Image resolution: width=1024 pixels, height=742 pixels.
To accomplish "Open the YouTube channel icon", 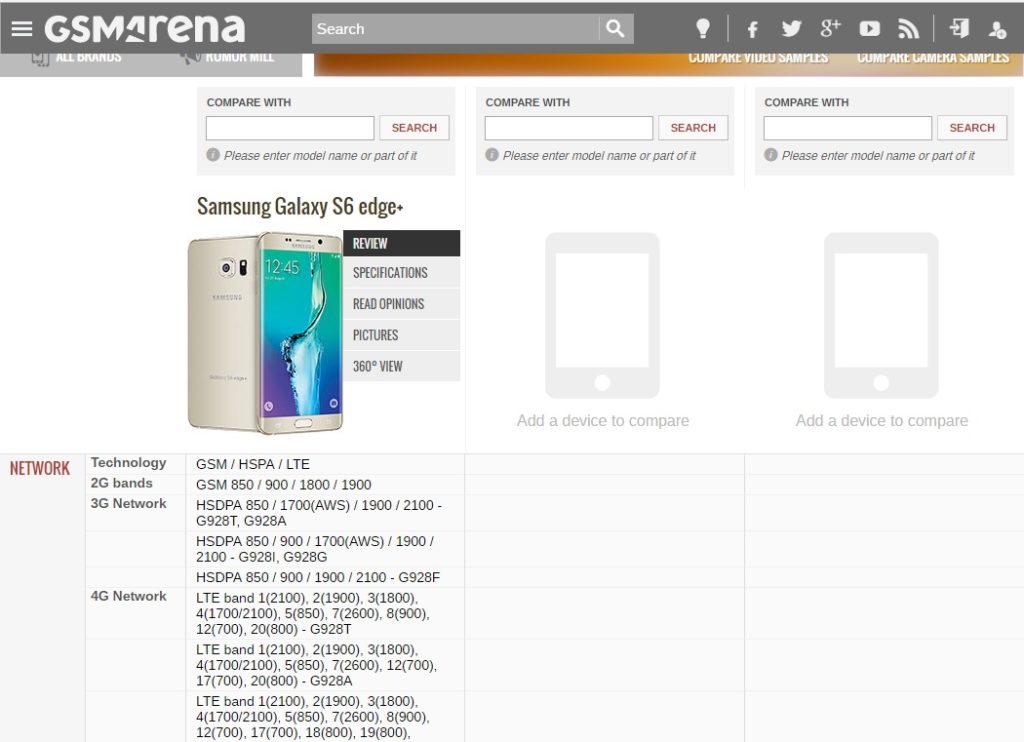I will click(869, 29).
